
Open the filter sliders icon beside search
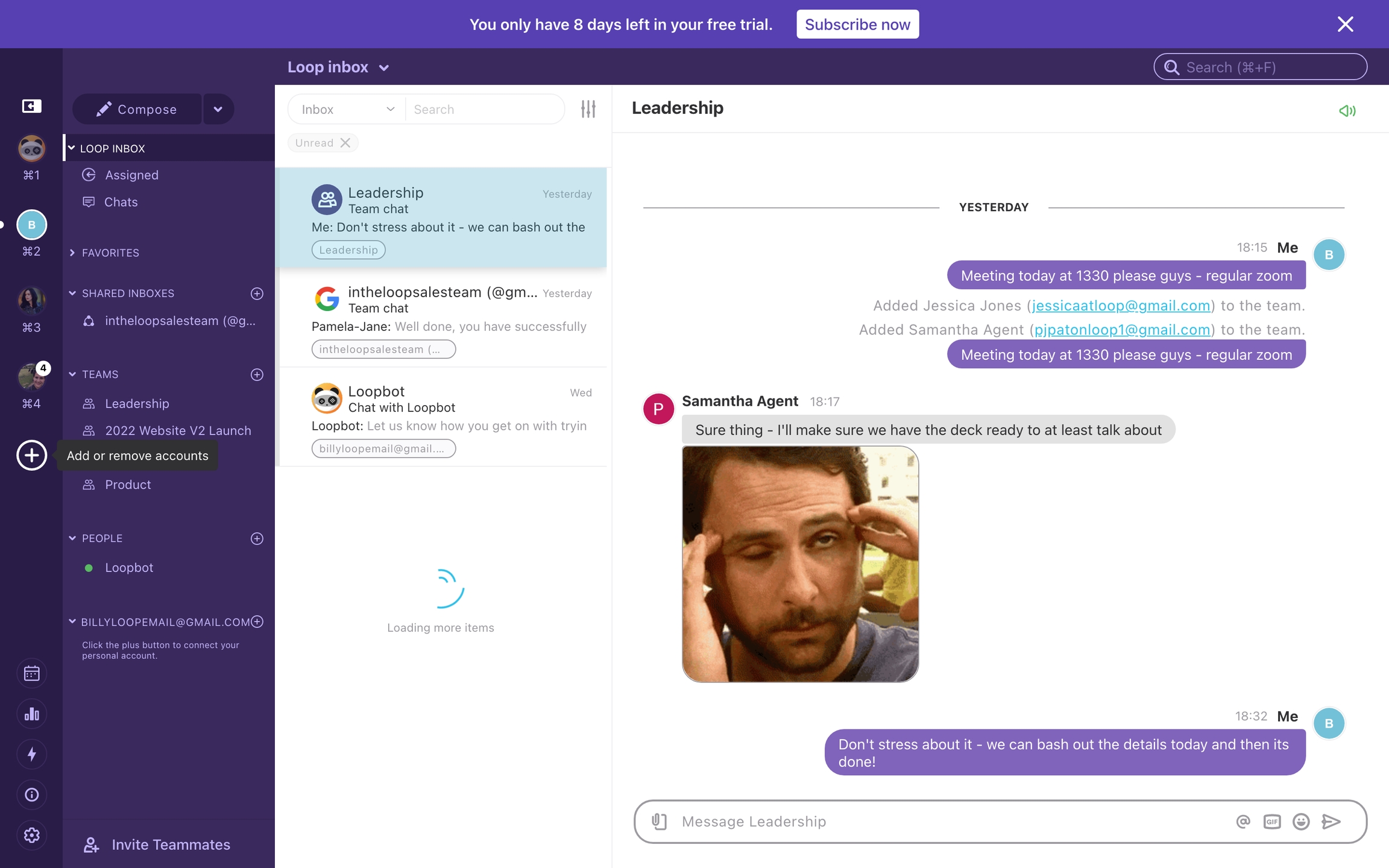pos(588,109)
